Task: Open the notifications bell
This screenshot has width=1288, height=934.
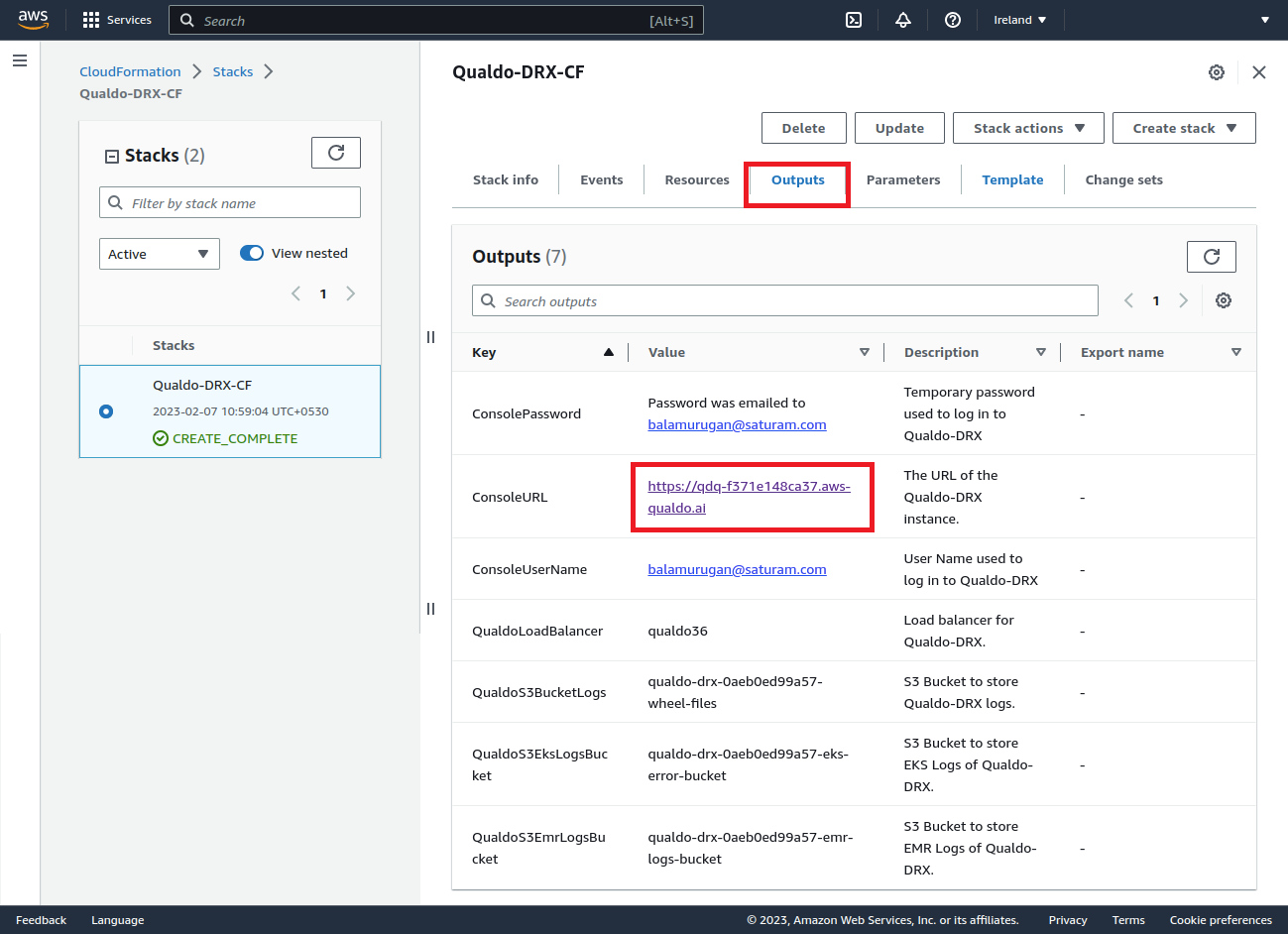Action: coord(903,20)
